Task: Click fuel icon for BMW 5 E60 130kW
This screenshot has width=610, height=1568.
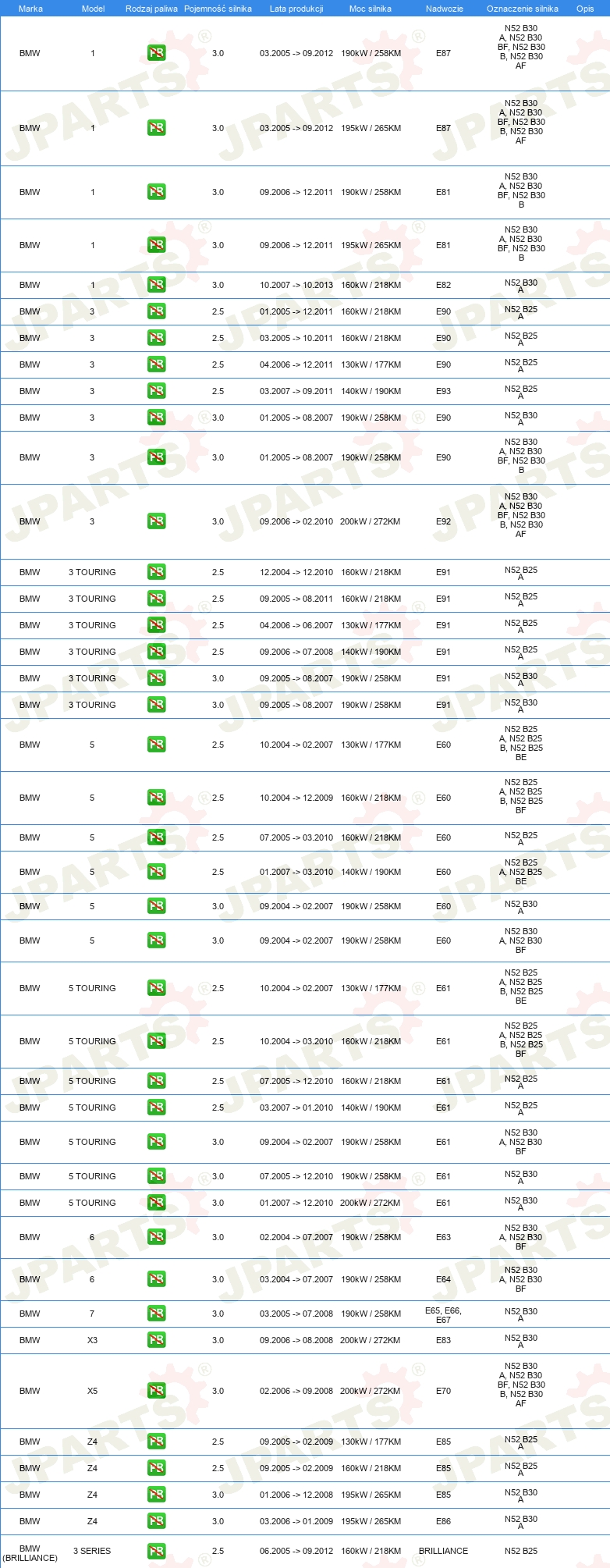Action: tap(156, 745)
